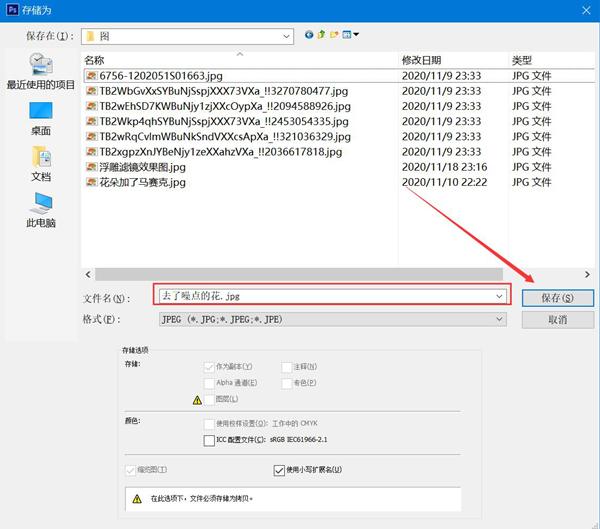Select file TB2Wkp4qhSYBuNjSspjXXX73VXa_!!2453054335.jpg
Screen dimensions: 600x529
coord(224,121)
